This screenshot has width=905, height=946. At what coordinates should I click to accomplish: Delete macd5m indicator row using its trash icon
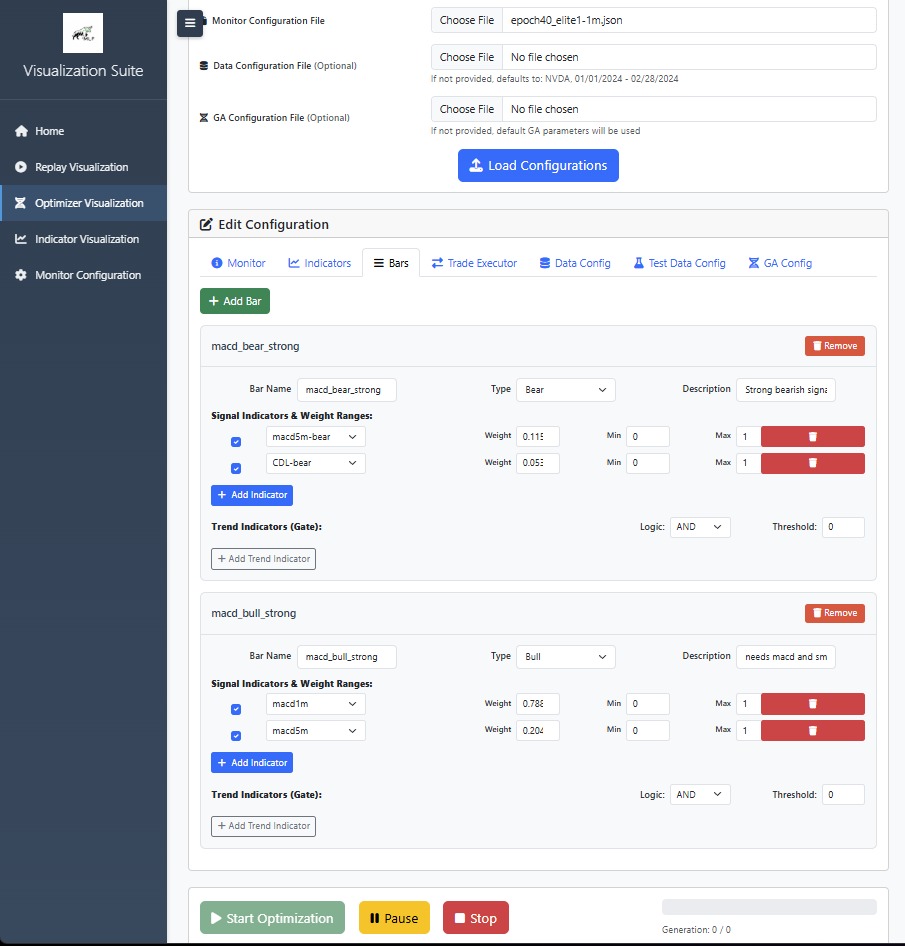point(812,730)
